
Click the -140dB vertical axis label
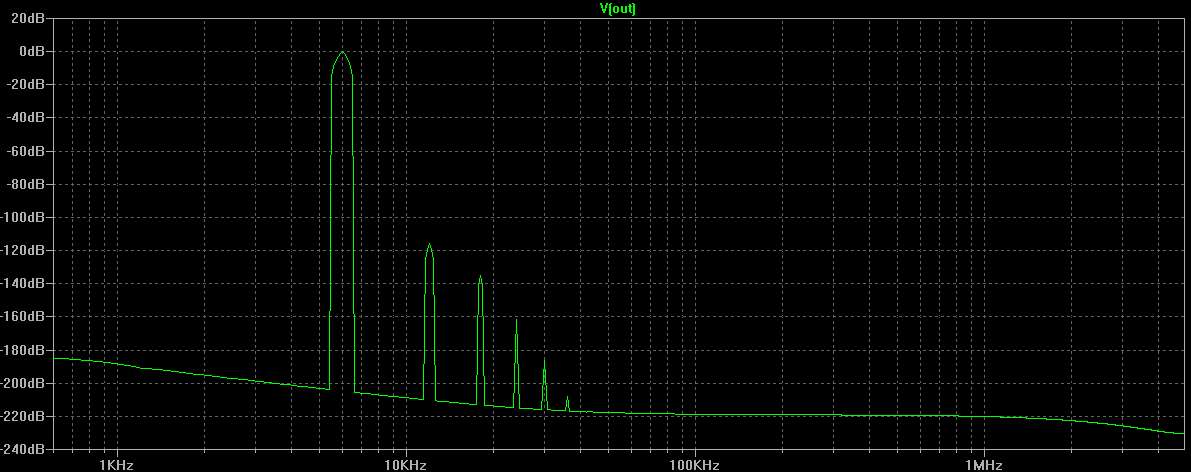pos(24,284)
